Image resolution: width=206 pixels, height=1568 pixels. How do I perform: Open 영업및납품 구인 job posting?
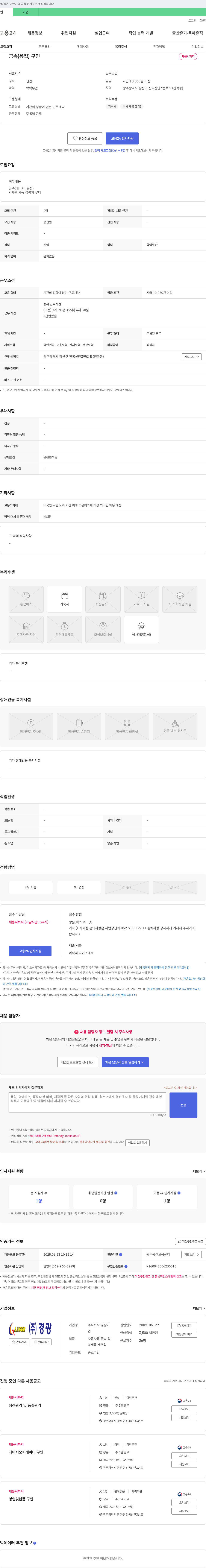tap(21, 1499)
